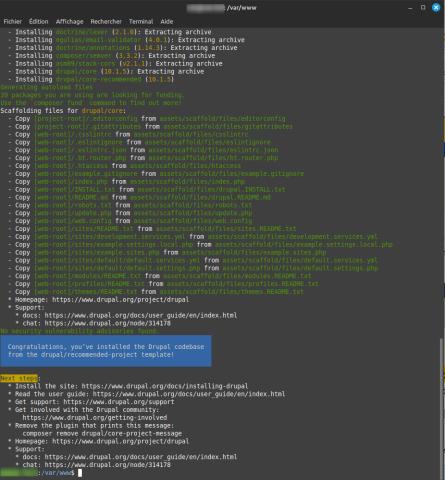Click the getting-involved URL
This screenshot has height=480, width=445.
tap(95, 417)
